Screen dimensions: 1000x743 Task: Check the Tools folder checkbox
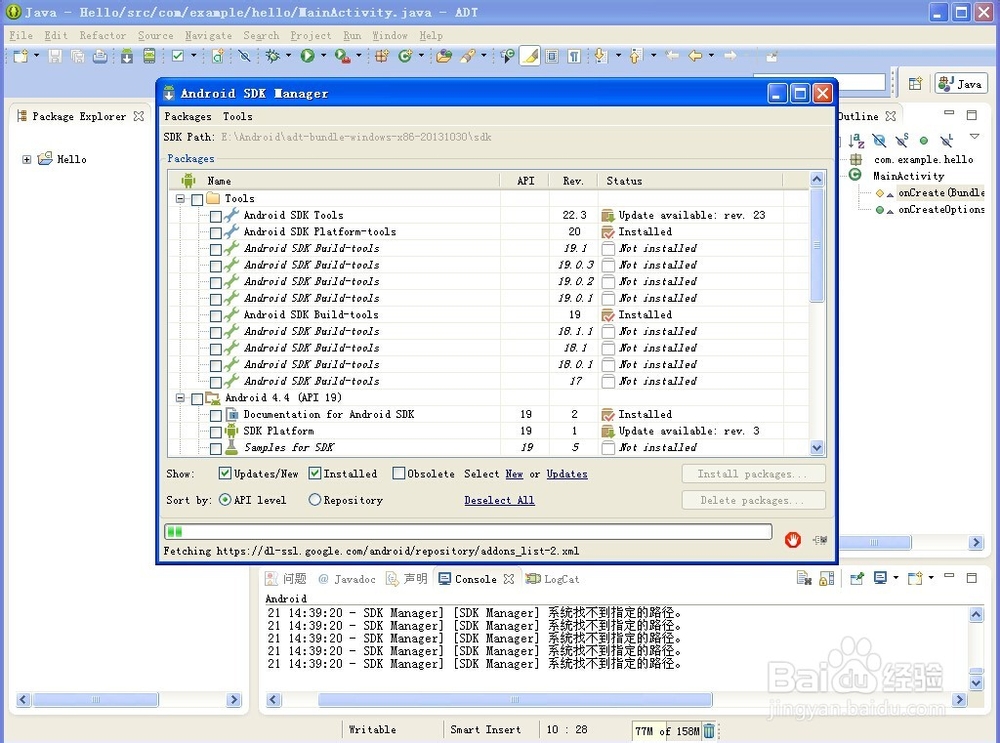point(197,200)
